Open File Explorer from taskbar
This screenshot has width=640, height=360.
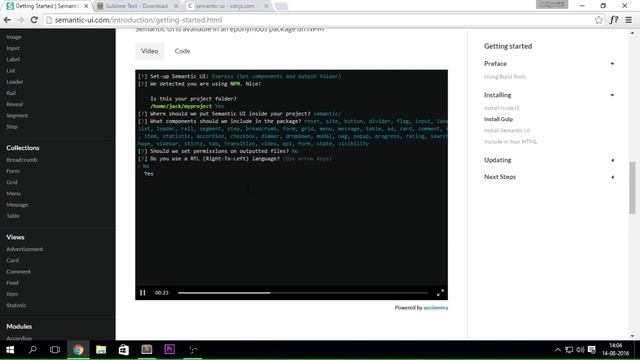[101, 350]
